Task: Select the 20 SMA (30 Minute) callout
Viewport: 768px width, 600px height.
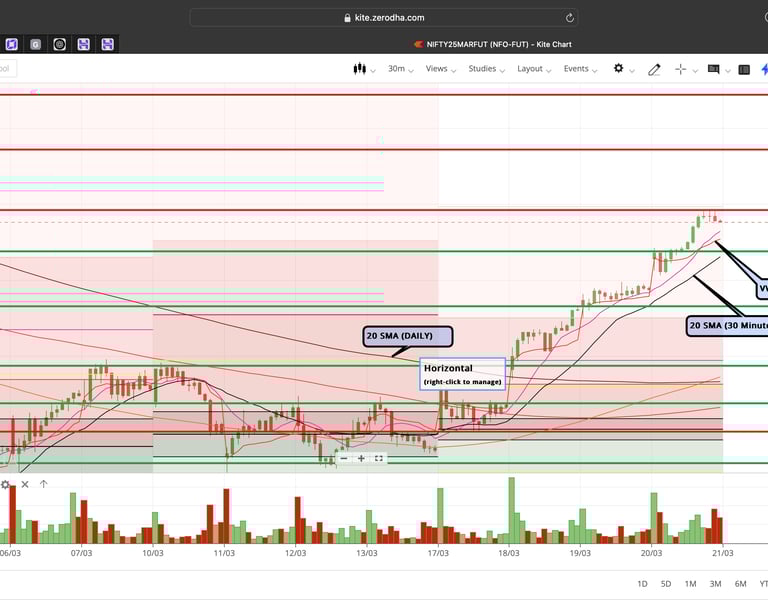Action: 727,326
